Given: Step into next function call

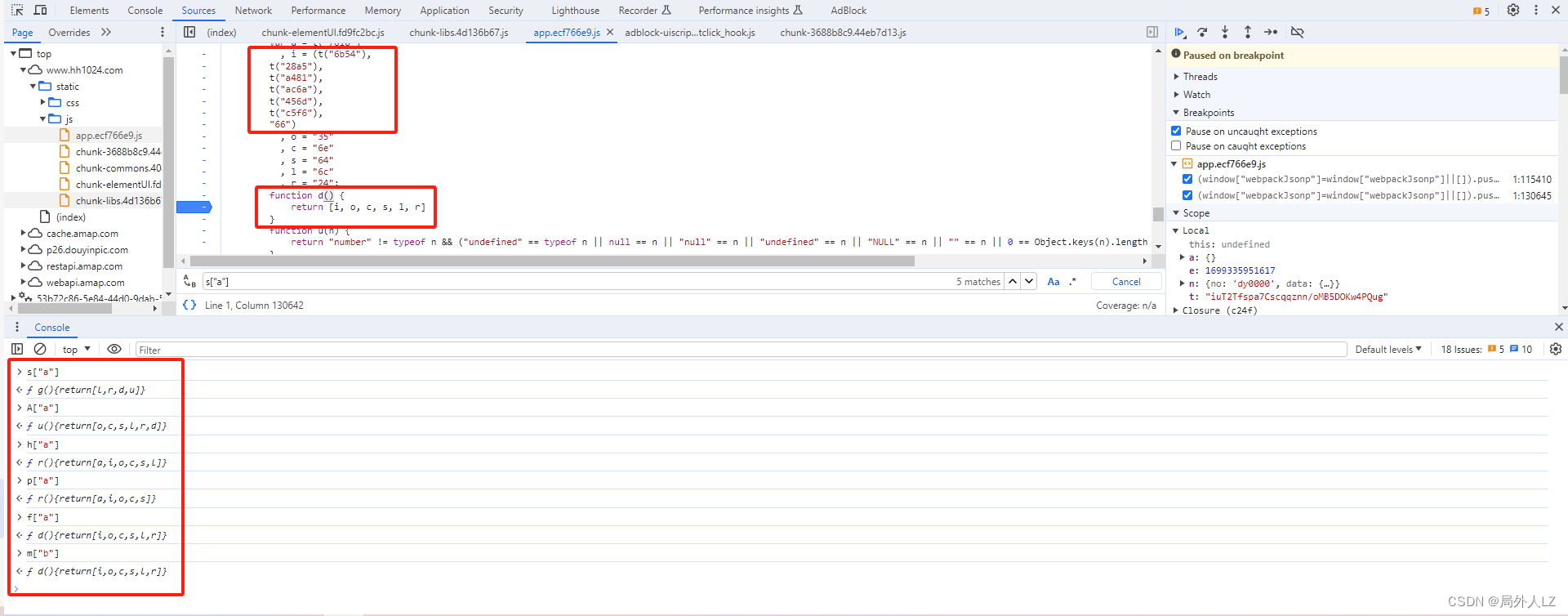Looking at the screenshot, I should (x=1225, y=32).
